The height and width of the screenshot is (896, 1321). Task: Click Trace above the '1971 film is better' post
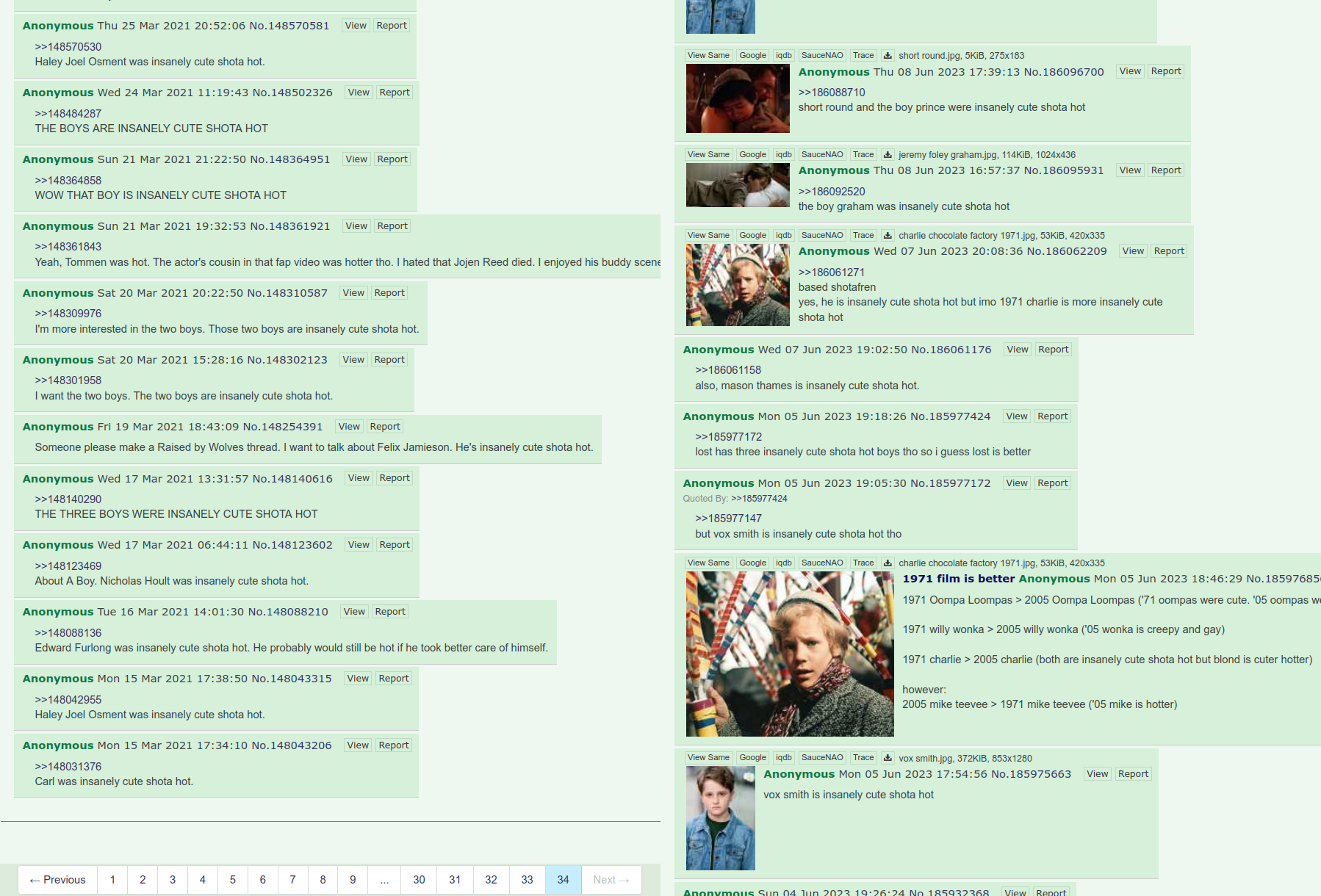point(863,563)
